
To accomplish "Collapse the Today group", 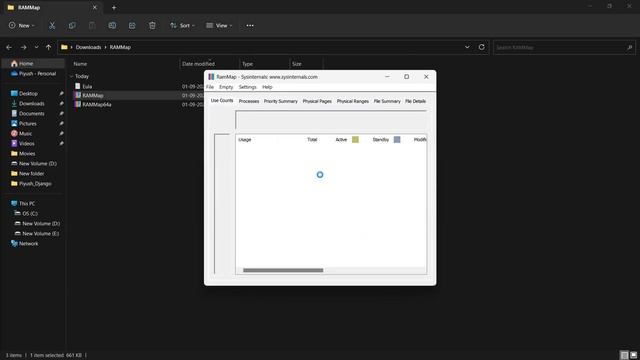I will point(71,76).
